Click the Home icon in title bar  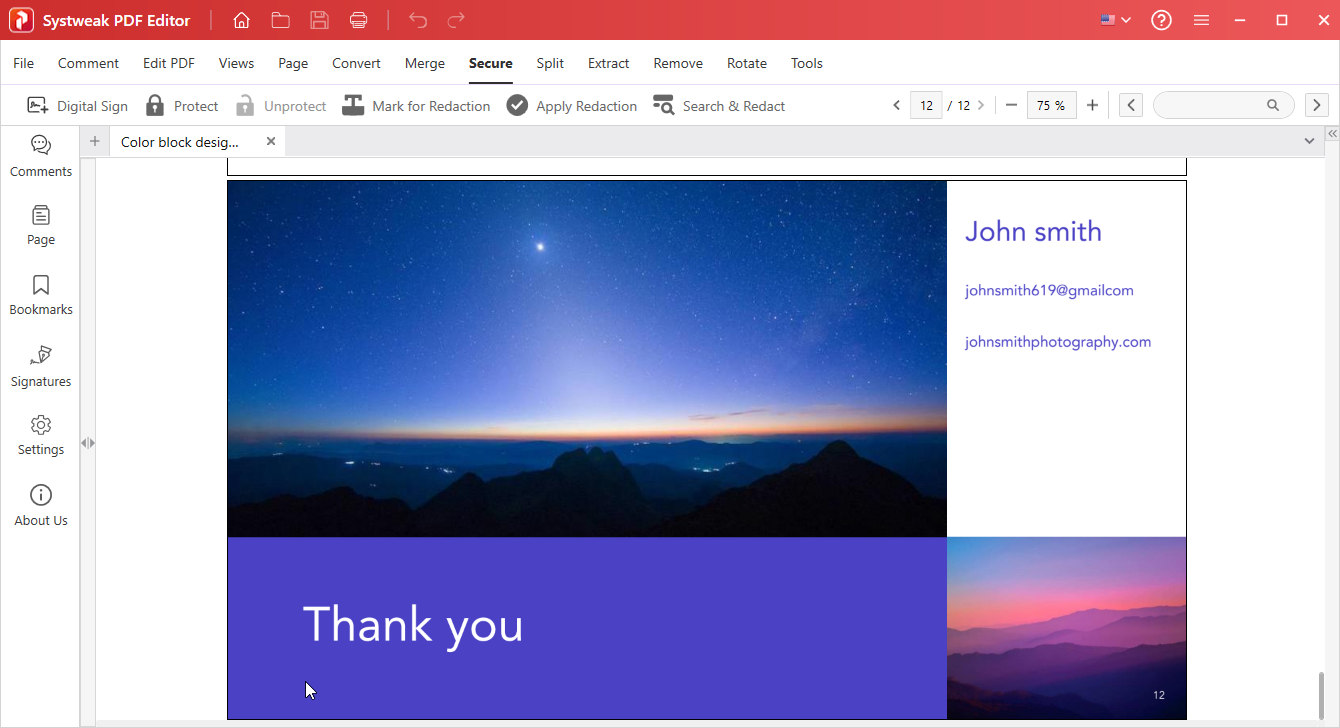[x=241, y=20]
